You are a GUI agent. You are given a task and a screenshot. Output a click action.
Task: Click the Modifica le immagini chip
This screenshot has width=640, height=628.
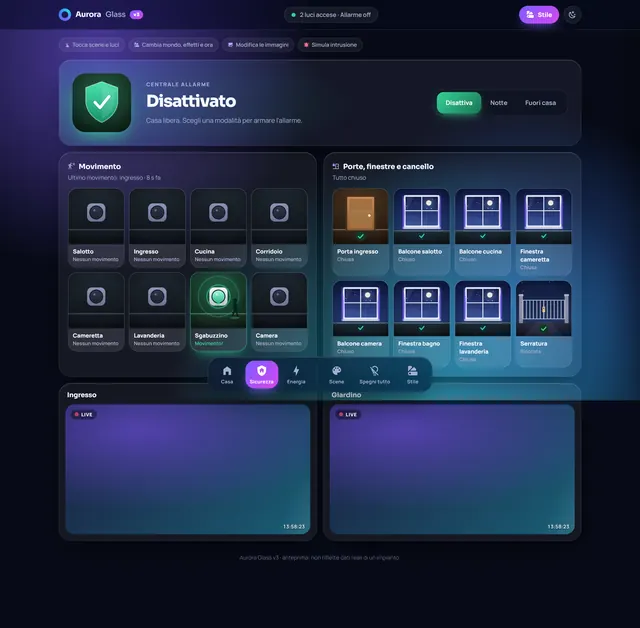[x=258, y=45]
